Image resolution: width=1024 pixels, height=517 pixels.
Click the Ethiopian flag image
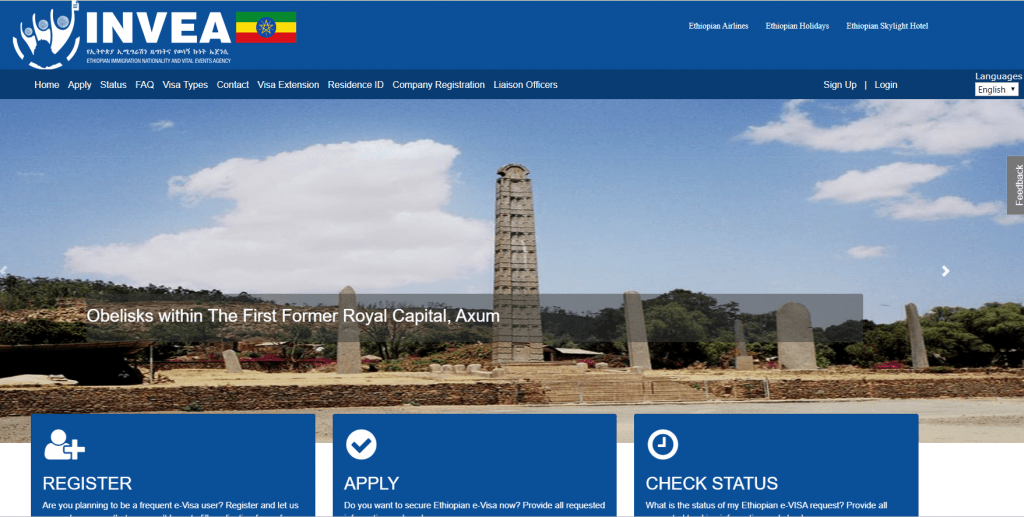tap(265, 28)
